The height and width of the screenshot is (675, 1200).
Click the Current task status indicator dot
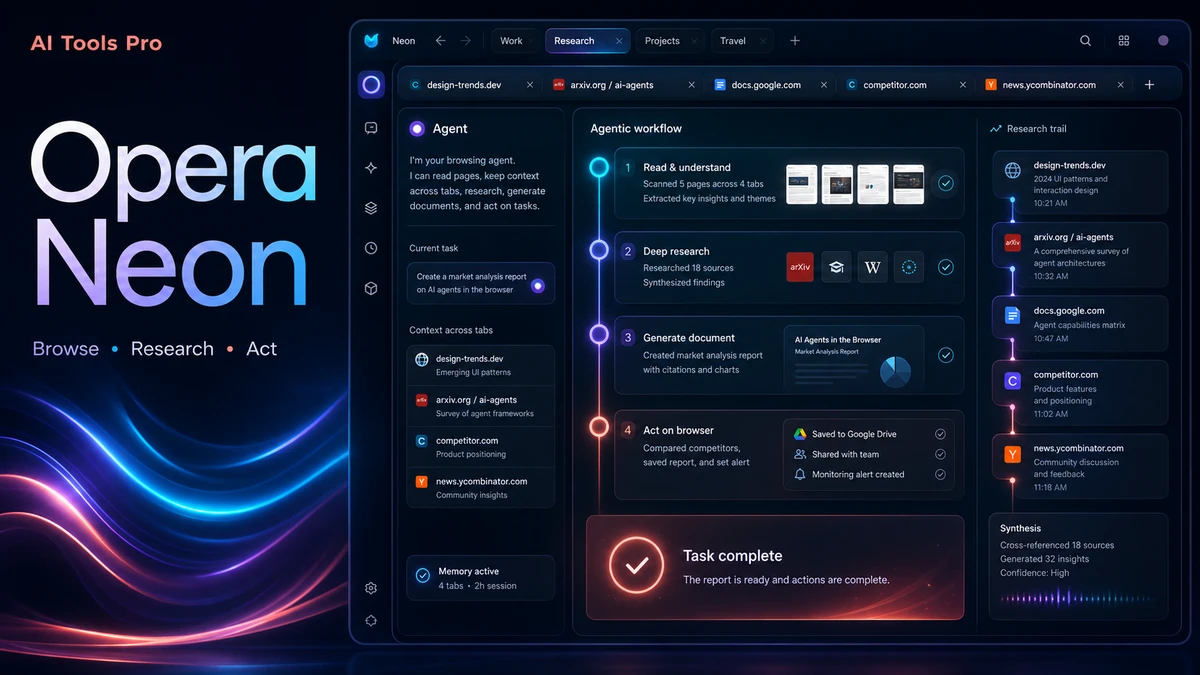537,285
